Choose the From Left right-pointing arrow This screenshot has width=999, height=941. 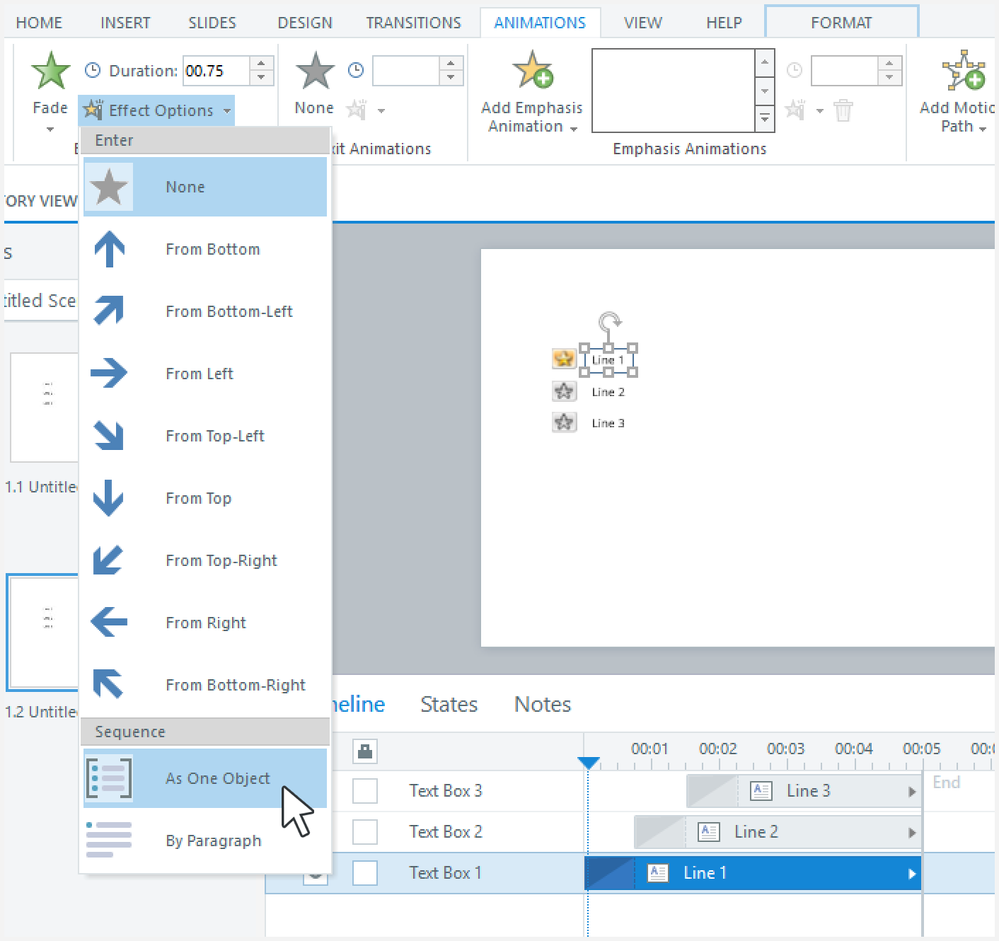109,373
